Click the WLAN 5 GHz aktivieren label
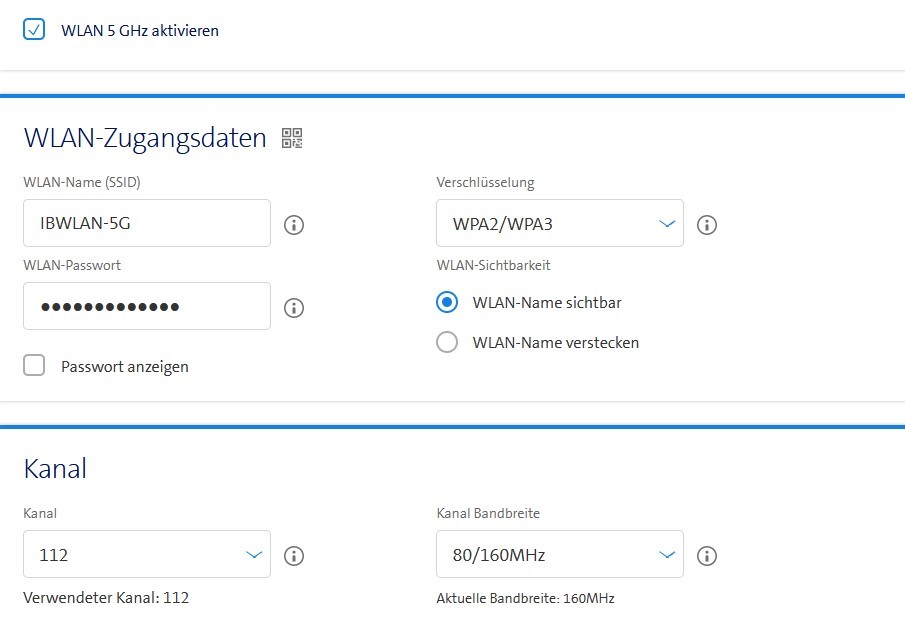The height and width of the screenshot is (628, 905). [x=139, y=30]
